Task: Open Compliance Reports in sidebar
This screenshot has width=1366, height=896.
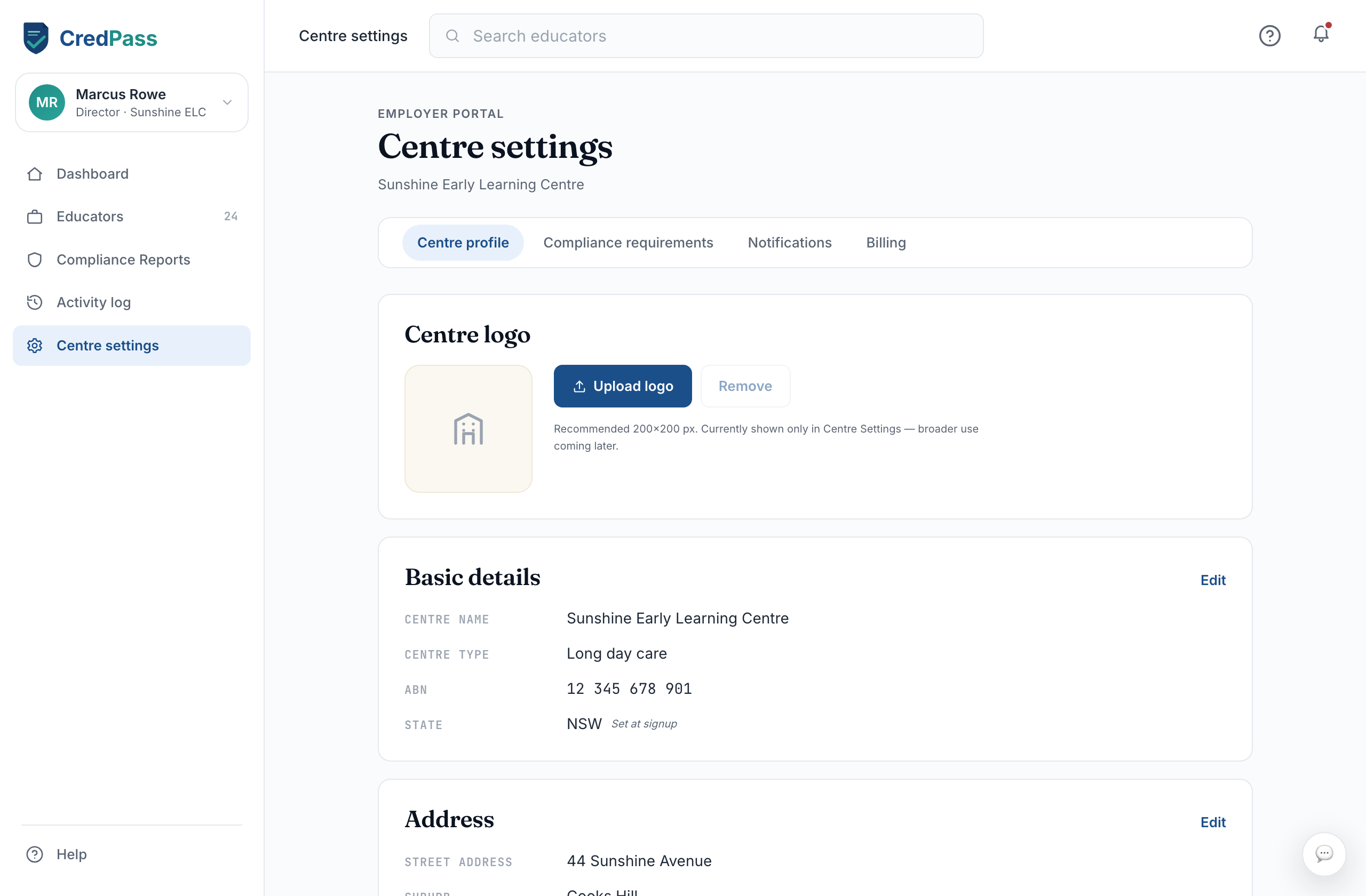Action: [x=131, y=260]
